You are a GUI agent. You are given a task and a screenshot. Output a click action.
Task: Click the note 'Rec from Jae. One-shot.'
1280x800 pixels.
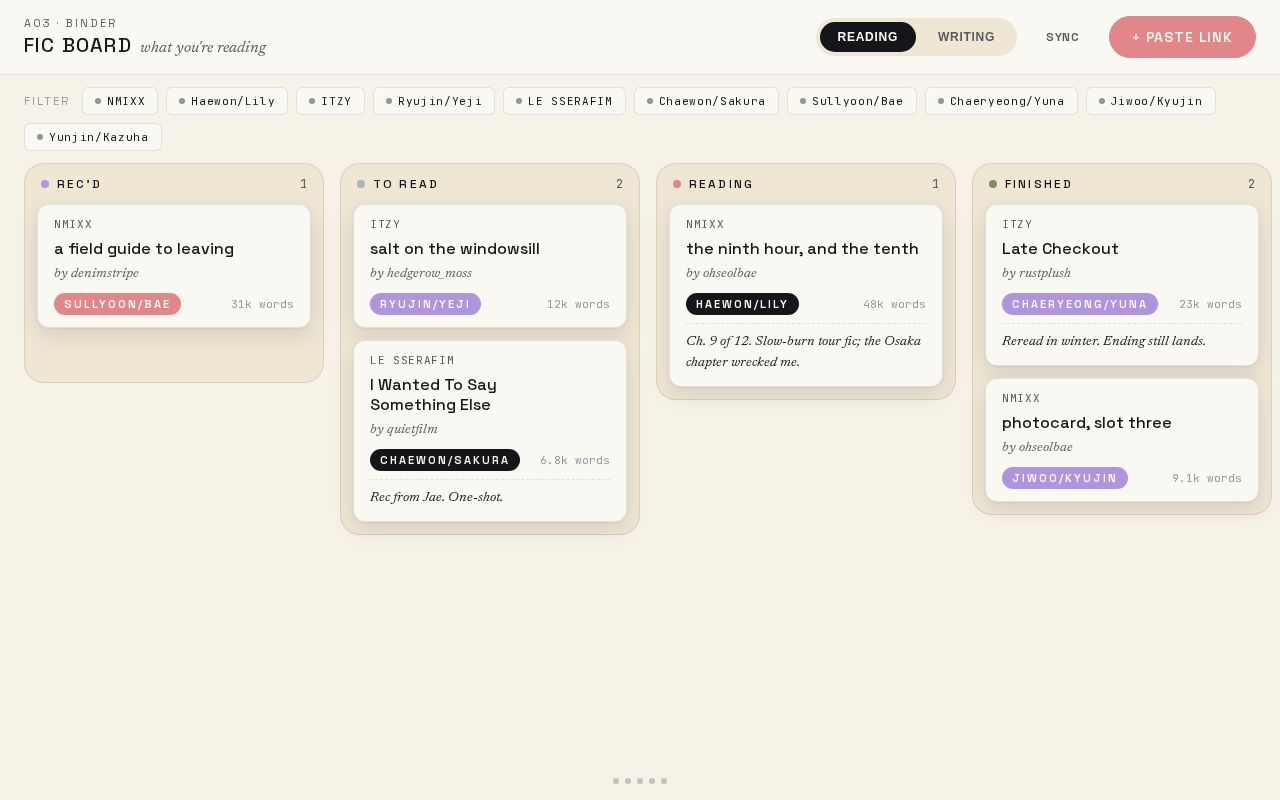[436, 497]
